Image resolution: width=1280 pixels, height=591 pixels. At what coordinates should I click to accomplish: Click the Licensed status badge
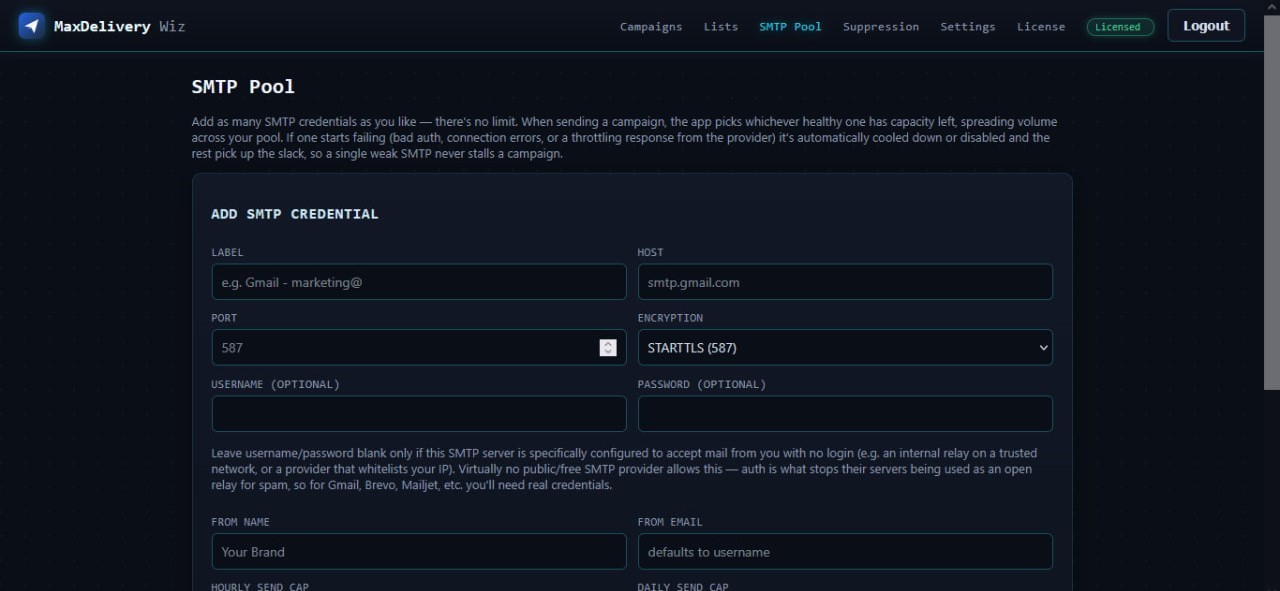coord(1120,27)
